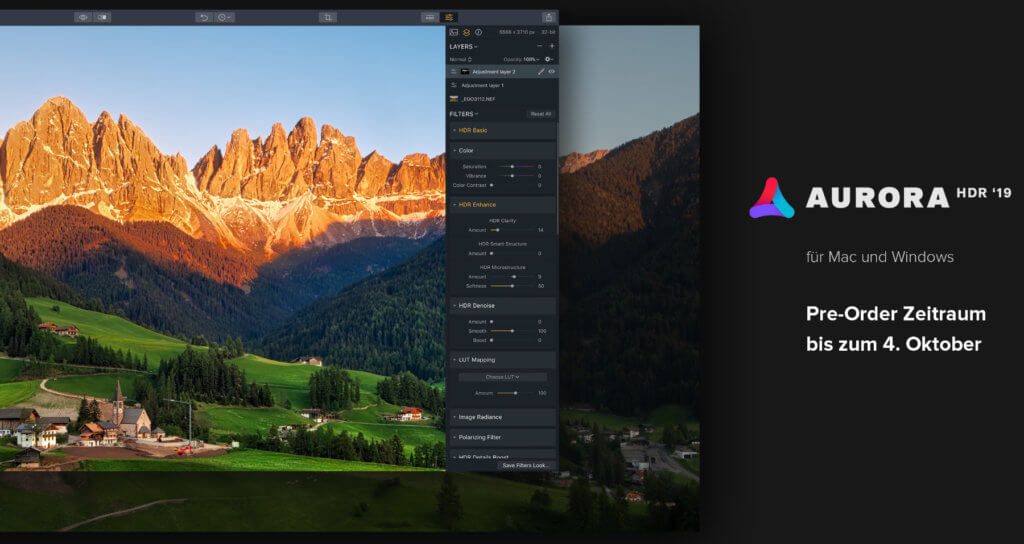Viewport: 1024px width, 544px height.
Task: Adjust the Saturation slider
Action: click(x=513, y=167)
